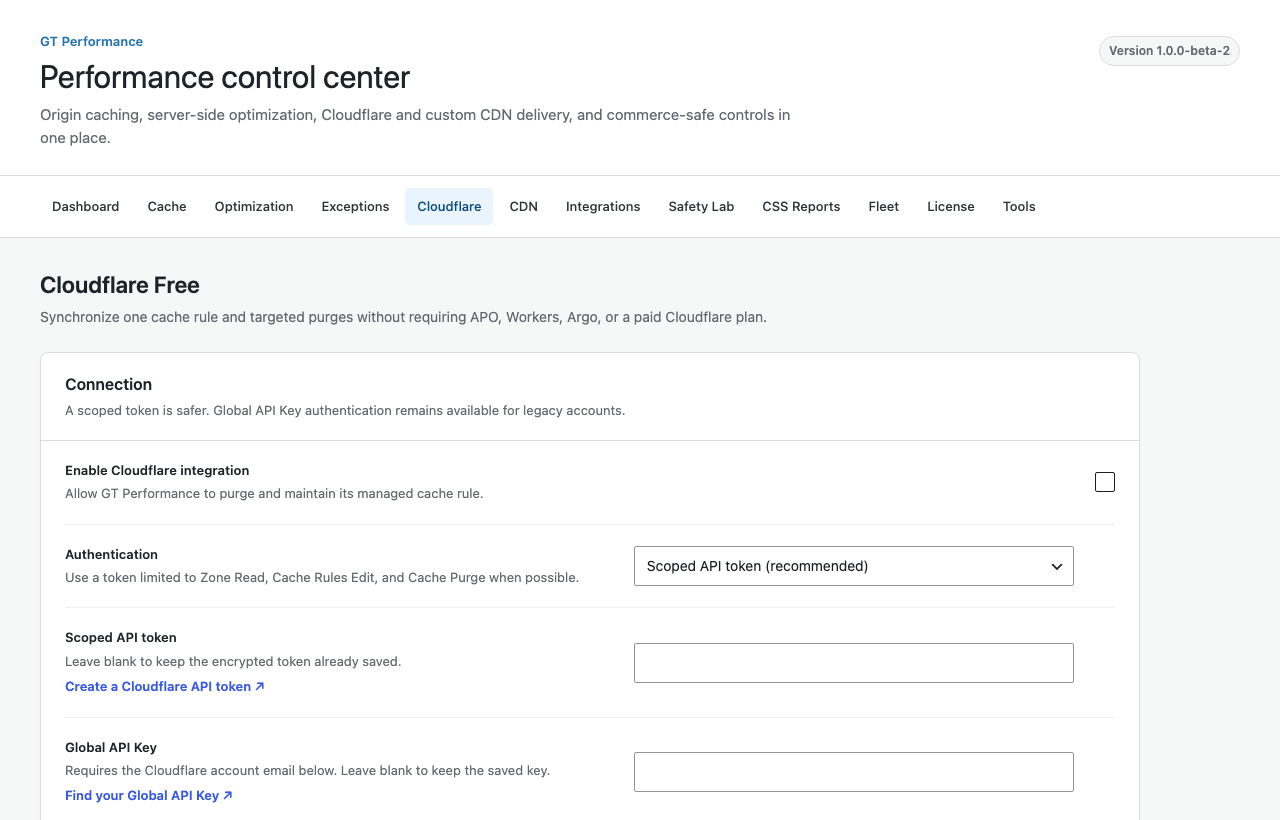Open the CDN tab
The image size is (1280, 820).
(x=523, y=206)
